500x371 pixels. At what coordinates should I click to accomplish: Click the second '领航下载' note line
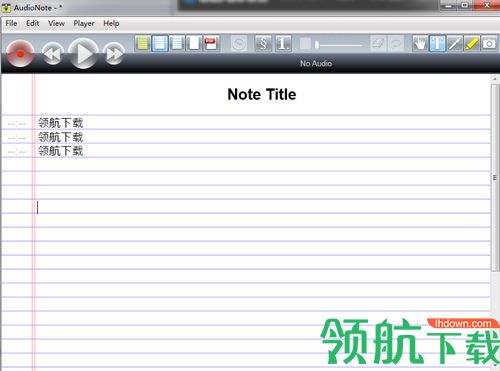(60, 137)
